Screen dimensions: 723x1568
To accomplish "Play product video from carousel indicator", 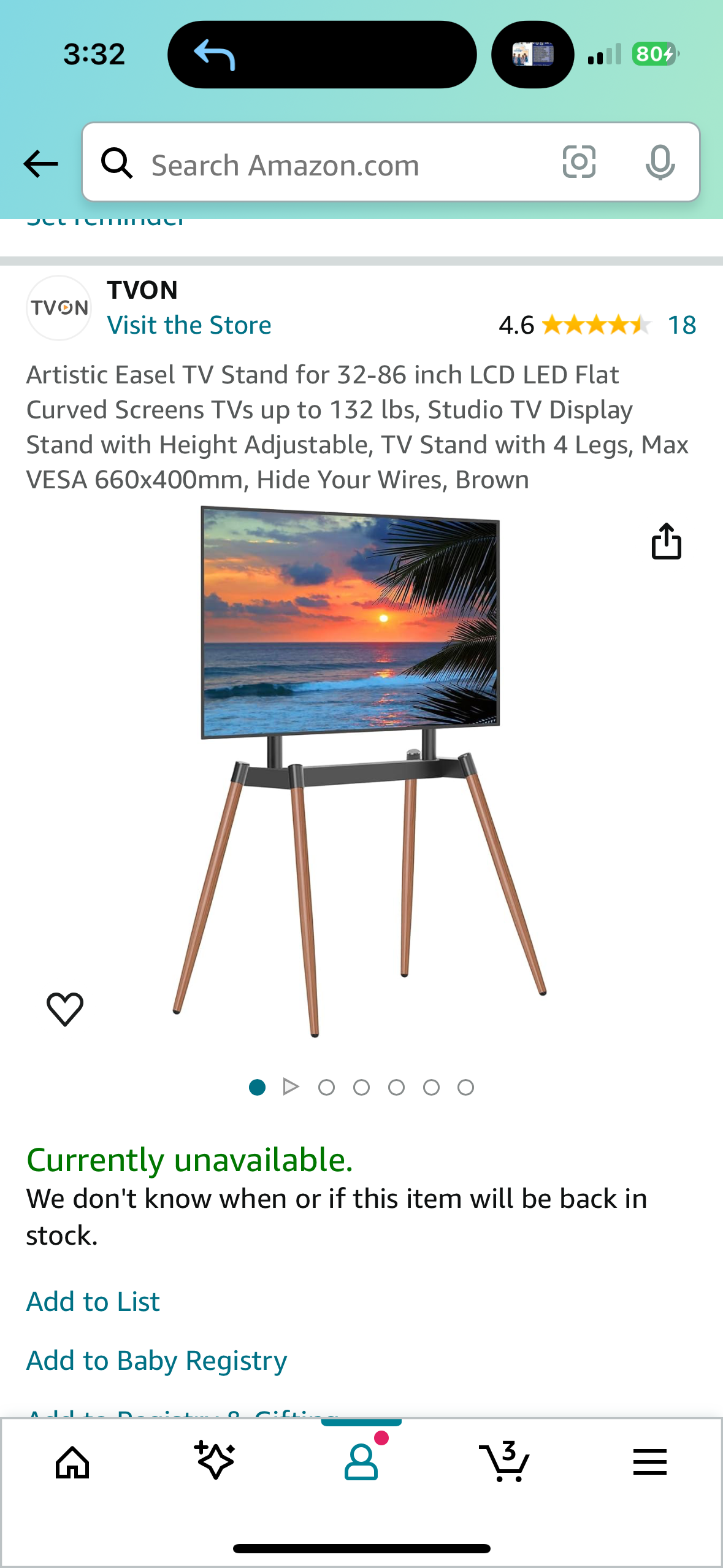I will tap(291, 1087).
